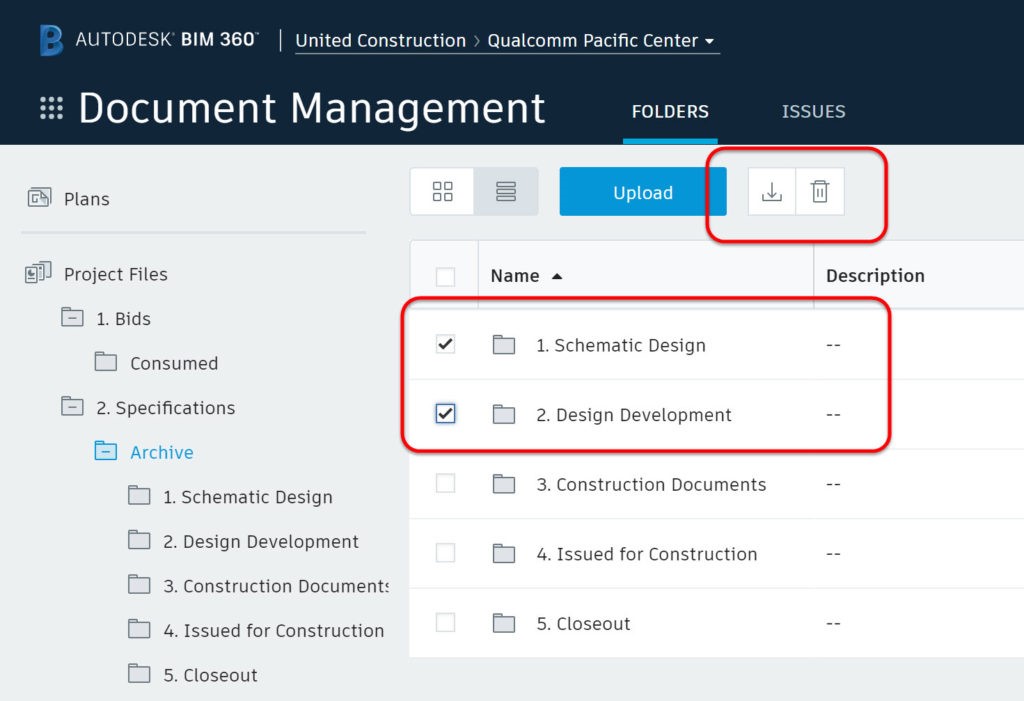
Task: Click folder icon of 5. Closeout row
Action: [x=504, y=623]
